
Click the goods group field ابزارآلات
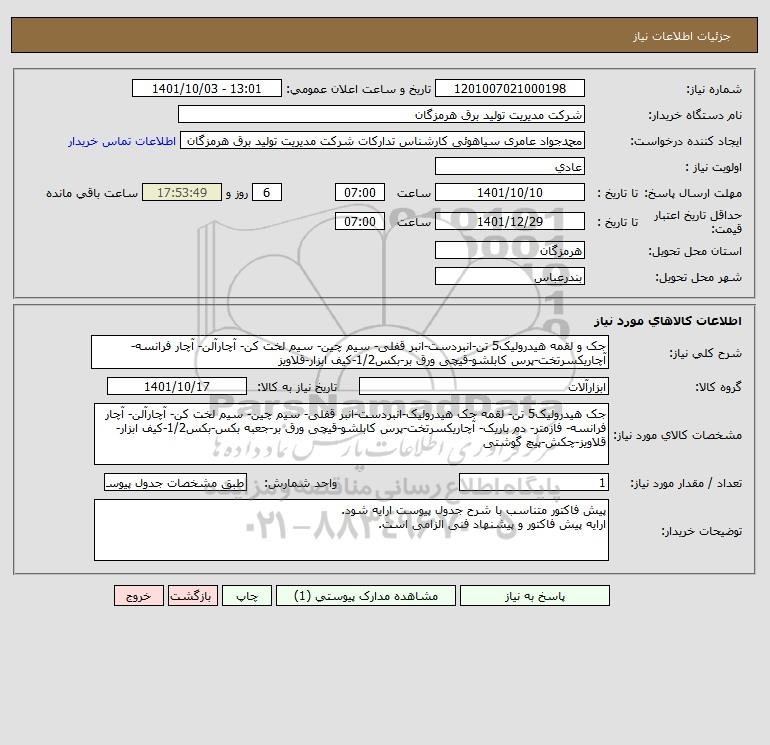[484, 386]
